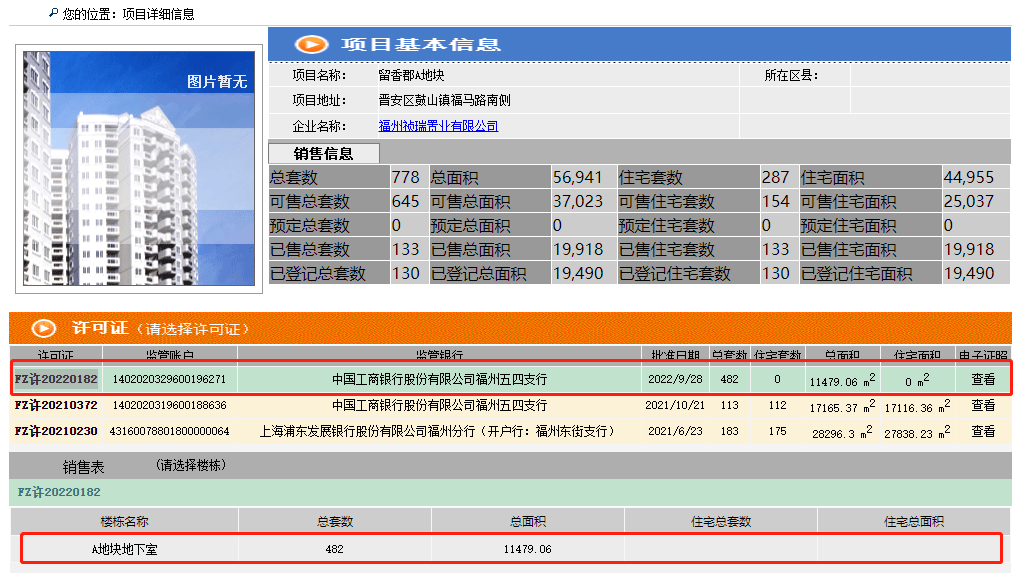
Task: Click 查看 for permit FZ许20210372
Action: [983, 405]
